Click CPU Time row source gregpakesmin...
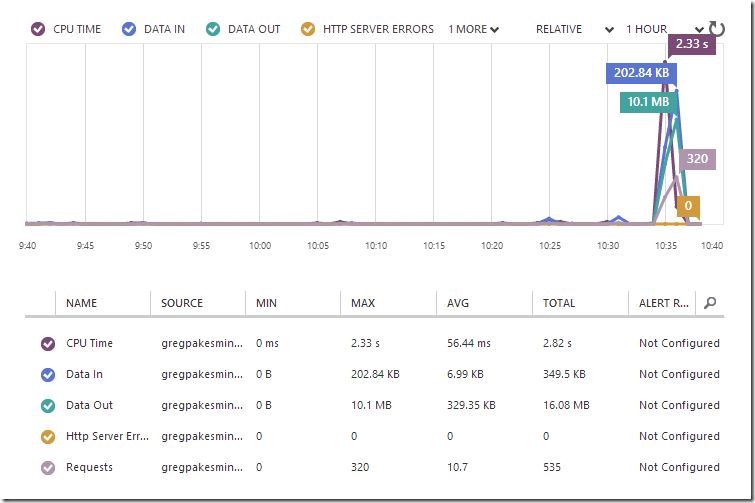This screenshot has width=755, height=503. pos(202,343)
